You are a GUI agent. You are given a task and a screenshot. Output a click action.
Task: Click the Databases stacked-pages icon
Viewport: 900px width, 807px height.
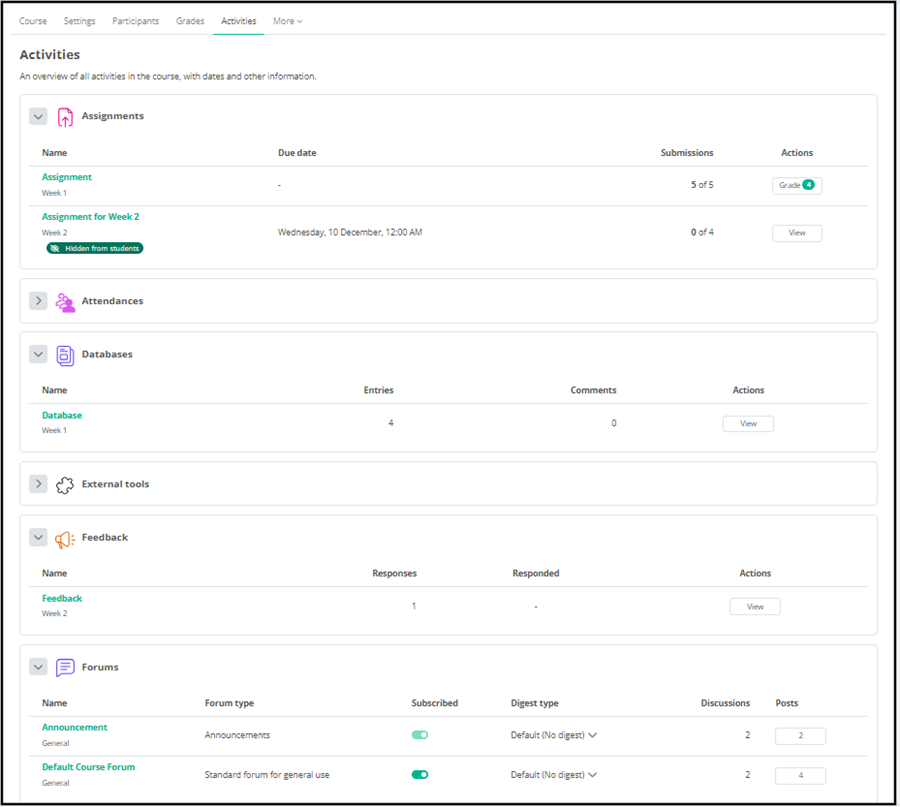click(x=64, y=354)
